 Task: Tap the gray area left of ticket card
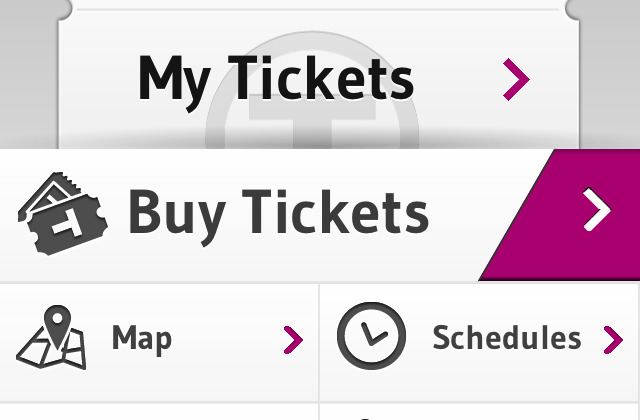pyautogui.click(x=28, y=82)
